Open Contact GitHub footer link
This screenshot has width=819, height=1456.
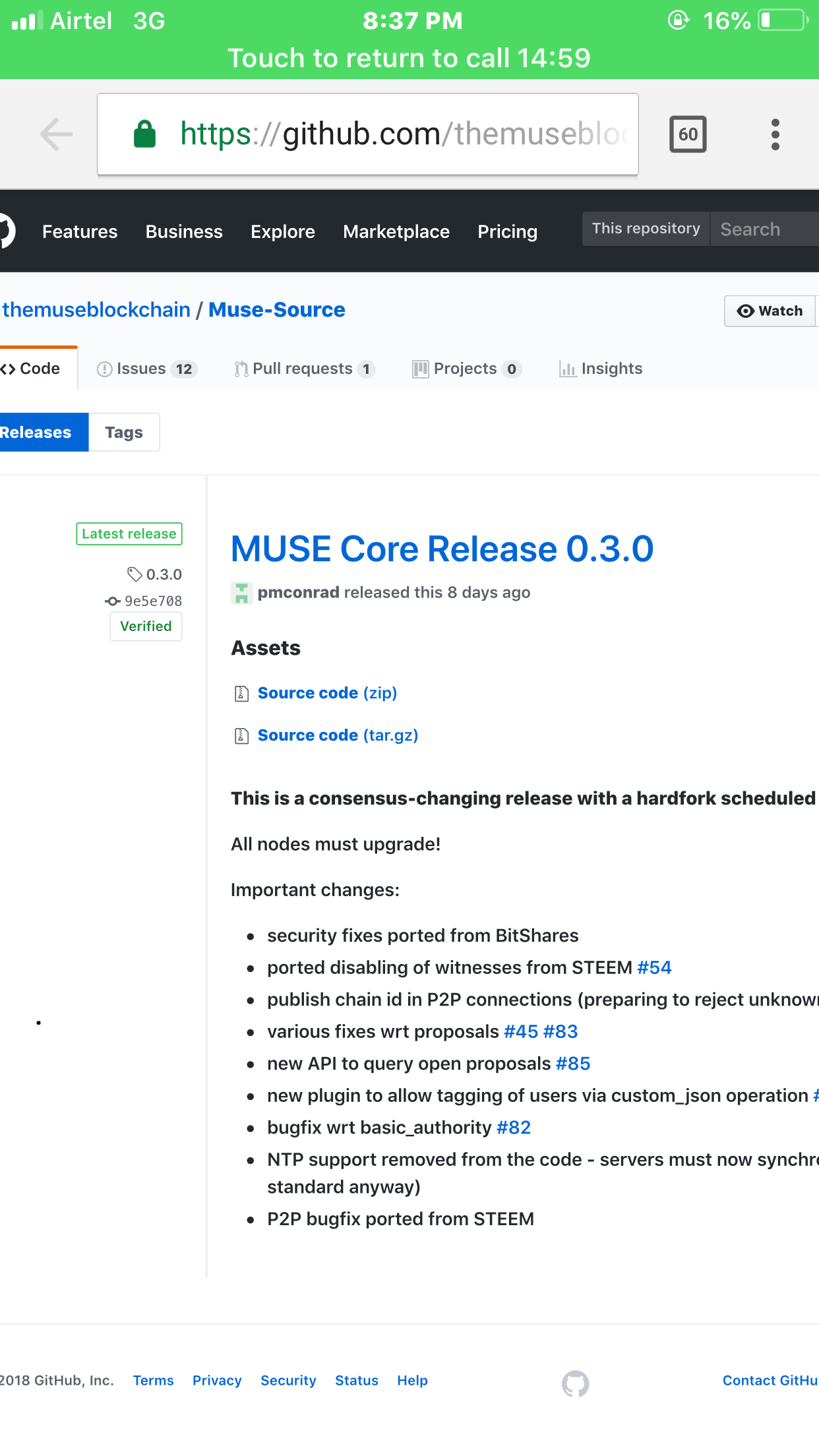[770, 1380]
